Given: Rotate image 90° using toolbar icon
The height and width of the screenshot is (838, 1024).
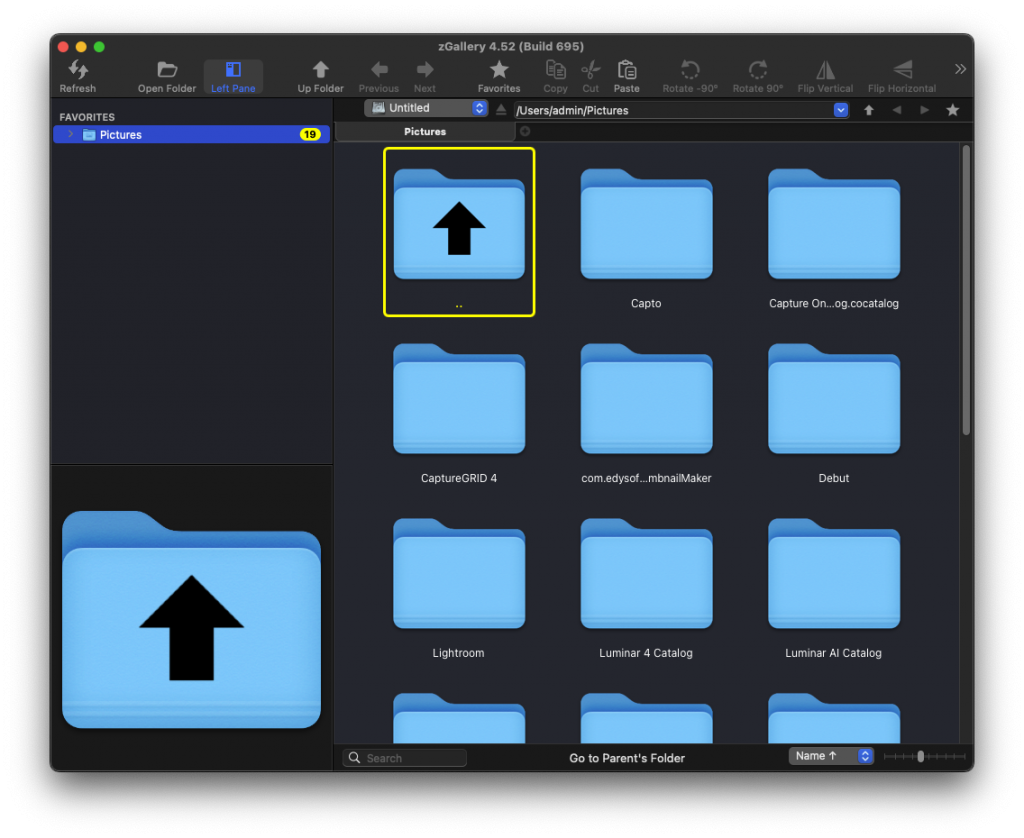Looking at the screenshot, I should coord(758,69).
